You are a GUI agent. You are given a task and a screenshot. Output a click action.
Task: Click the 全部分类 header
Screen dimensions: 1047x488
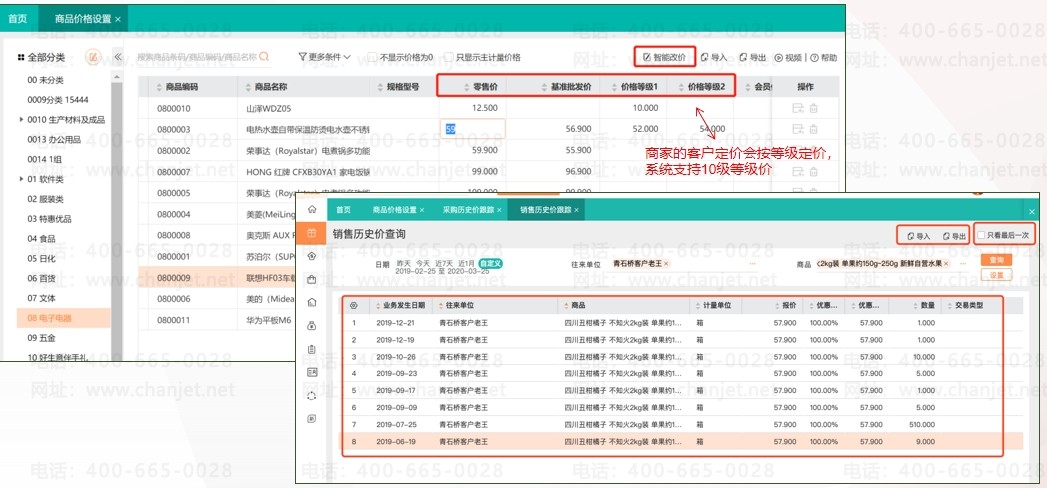pyautogui.click(x=41, y=57)
